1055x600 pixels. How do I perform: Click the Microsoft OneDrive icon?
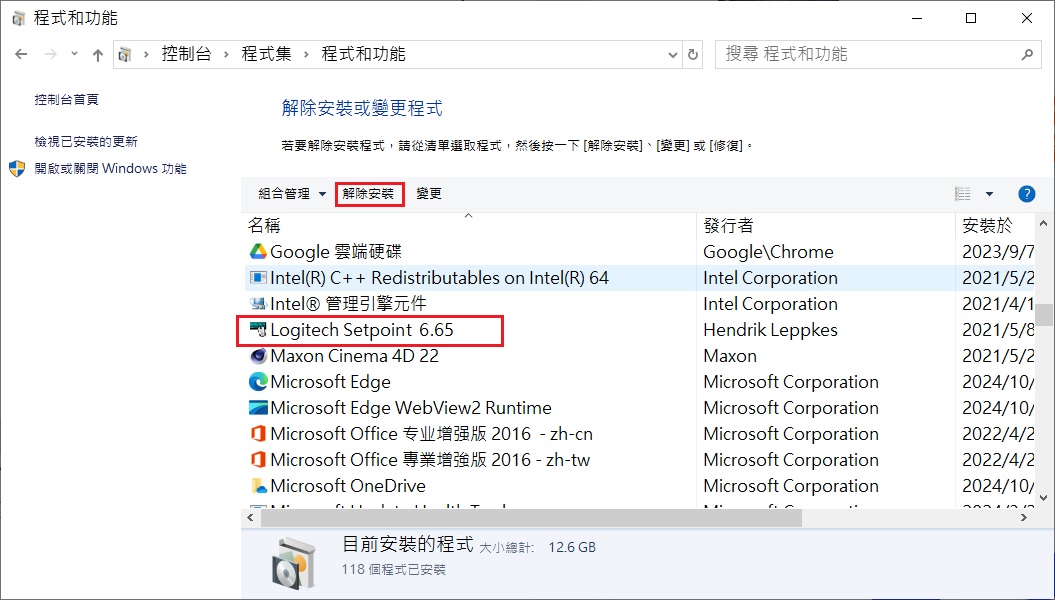[x=258, y=486]
